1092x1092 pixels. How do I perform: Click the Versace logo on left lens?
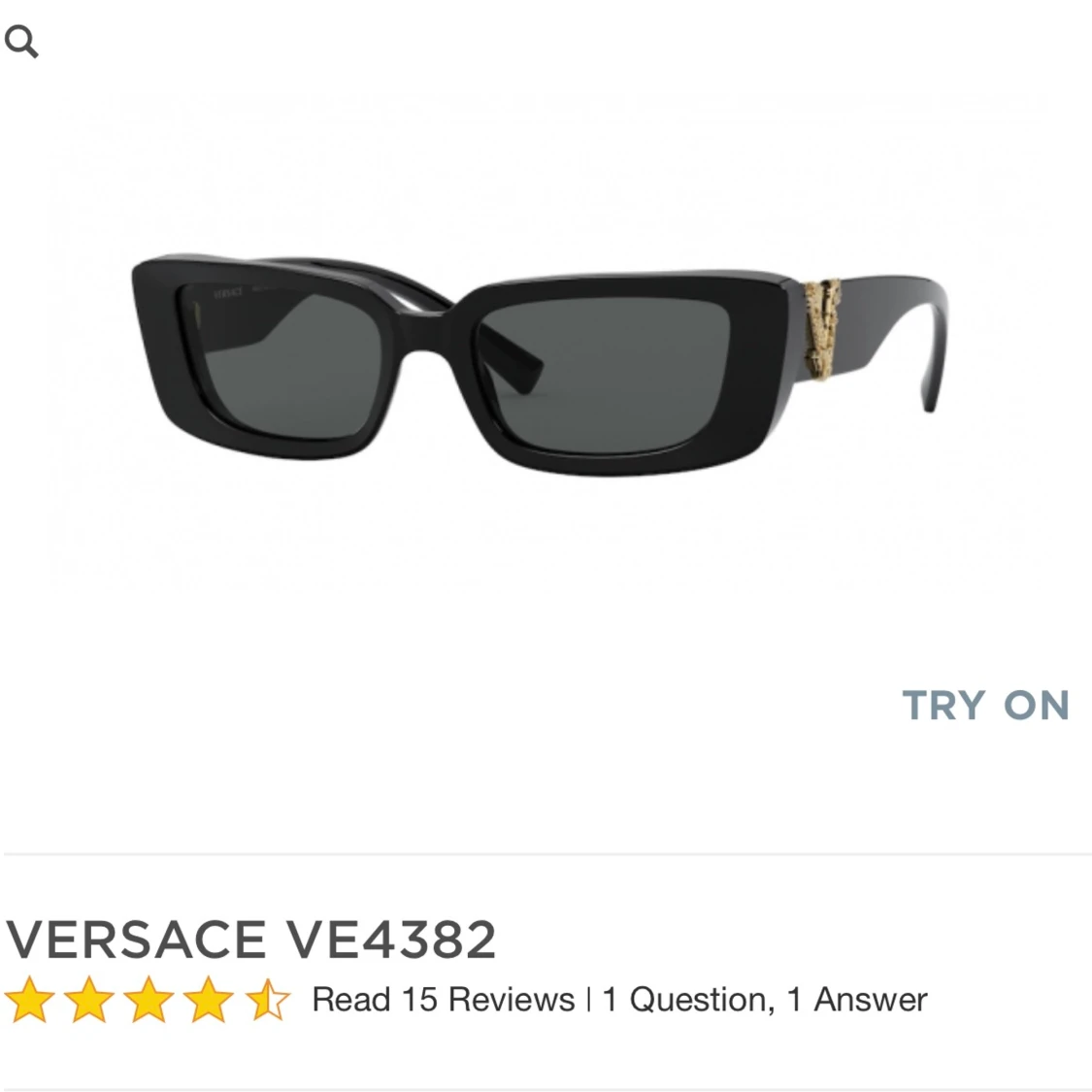tap(228, 293)
